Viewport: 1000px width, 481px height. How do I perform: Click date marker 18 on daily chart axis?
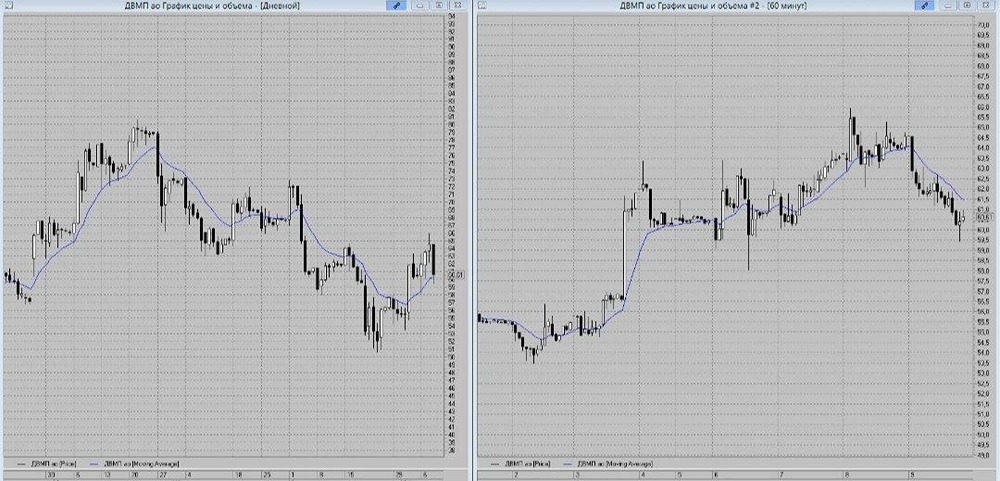pyautogui.click(x=238, y=475)
